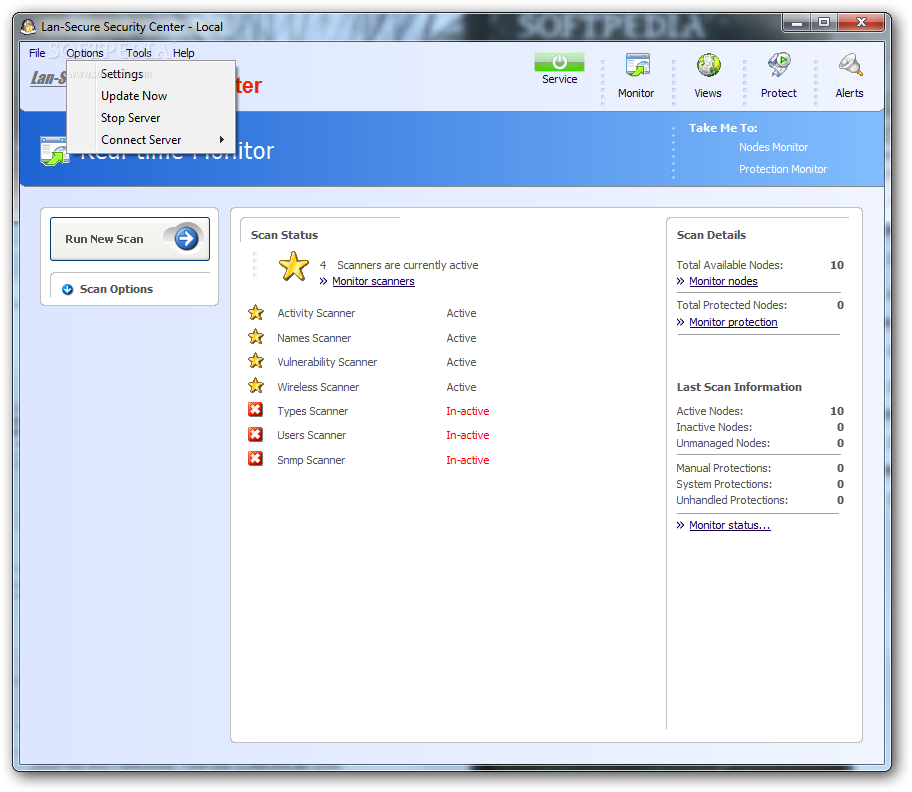
Task: Click the Real-time Monitor header icon
Action: click(x=55, y=151)
